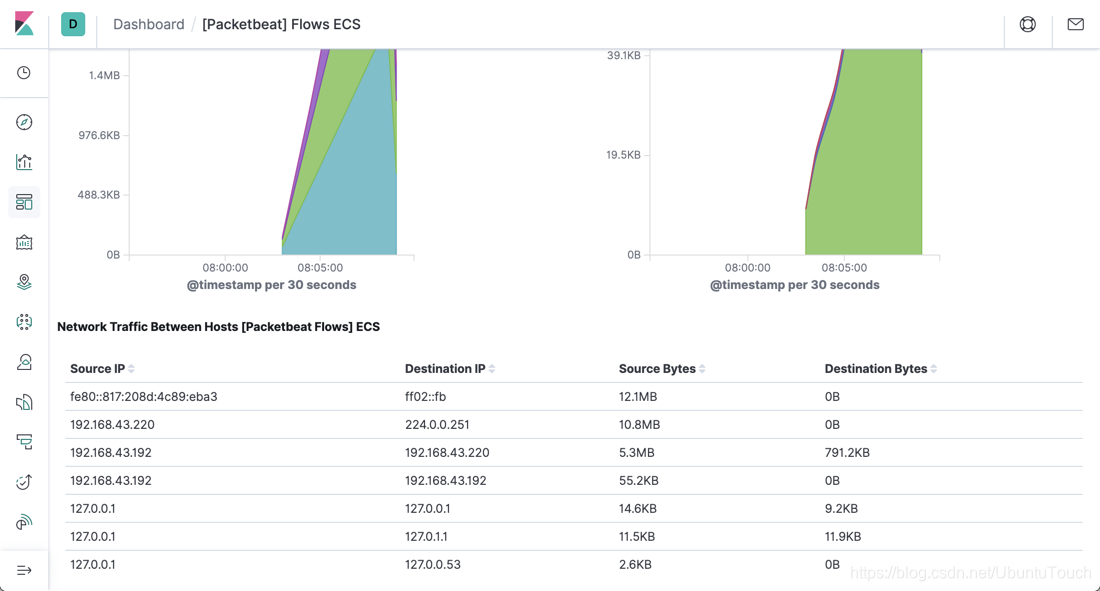Select destination IP 192.168.43.220
The width and height of the screenshot is (1100, 591).
(x=447, y=453)
